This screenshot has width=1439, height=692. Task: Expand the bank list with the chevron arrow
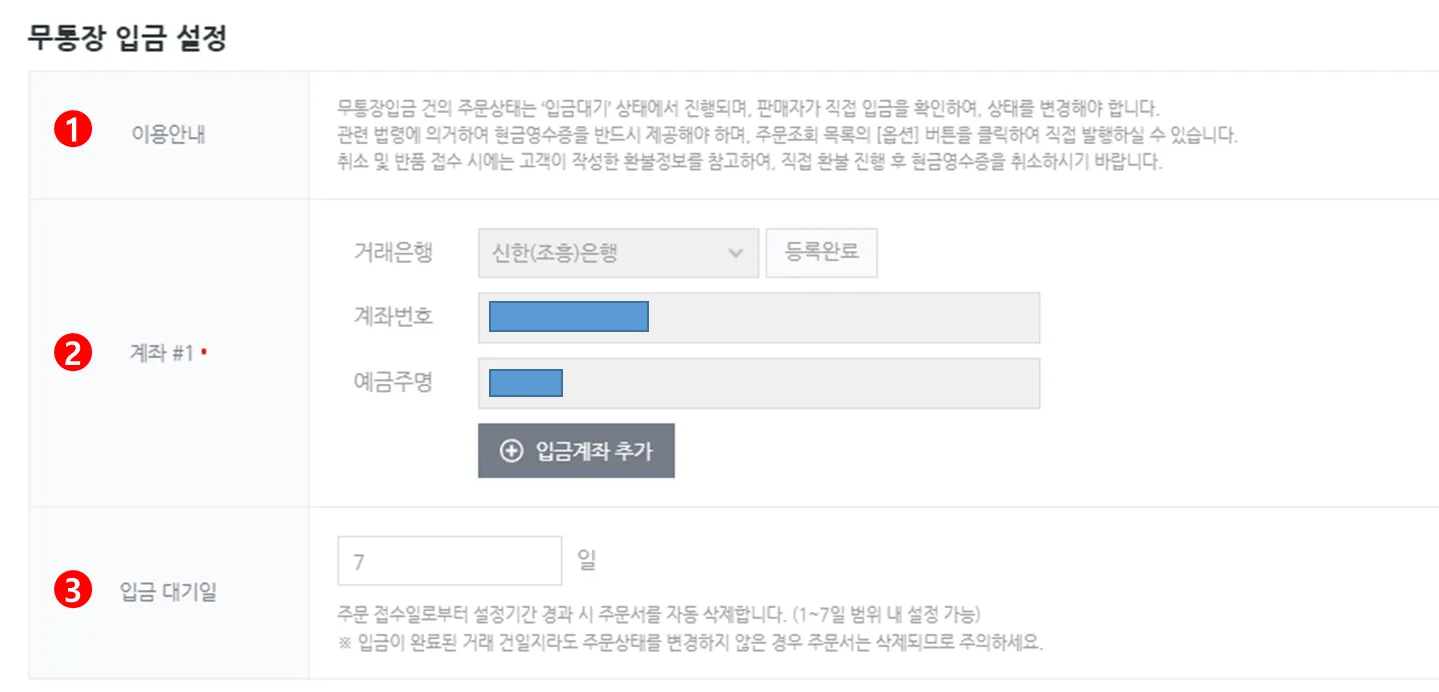point(737,253)
